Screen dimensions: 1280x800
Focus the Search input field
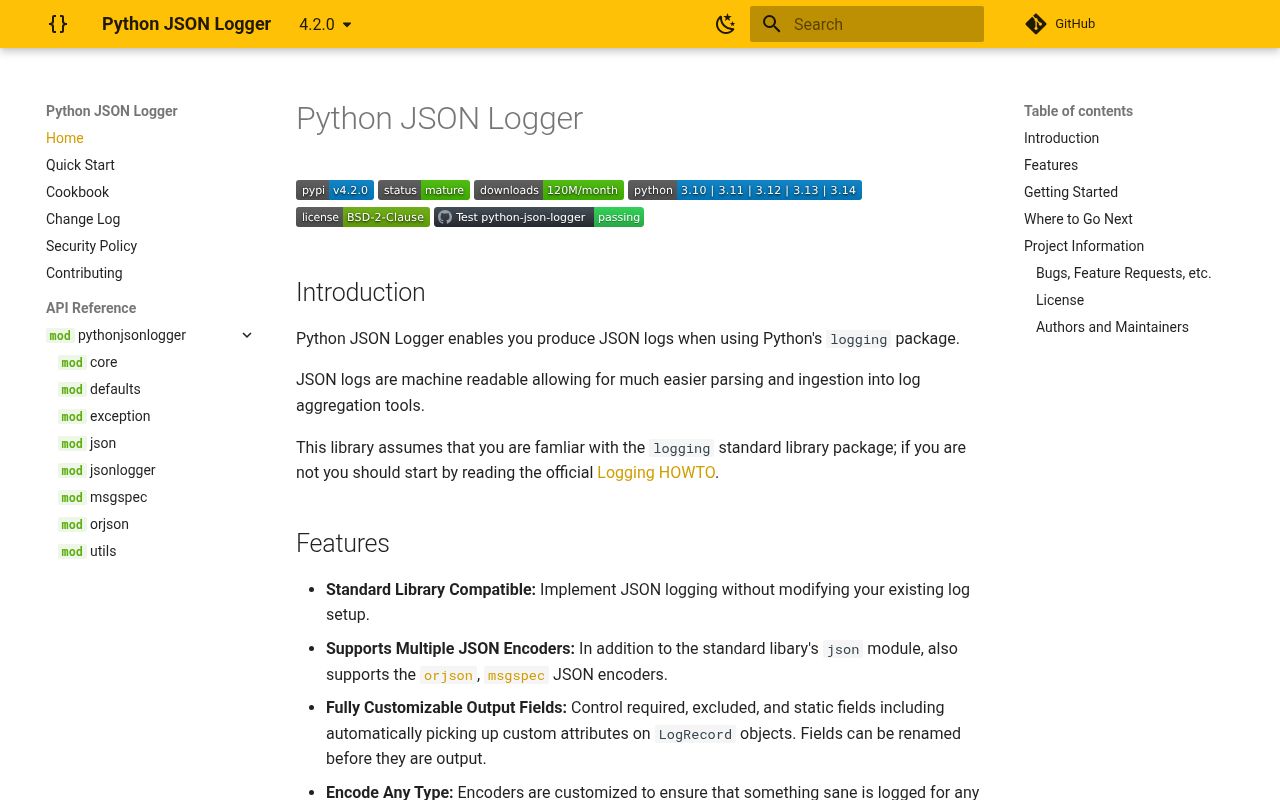pos(867,24)
